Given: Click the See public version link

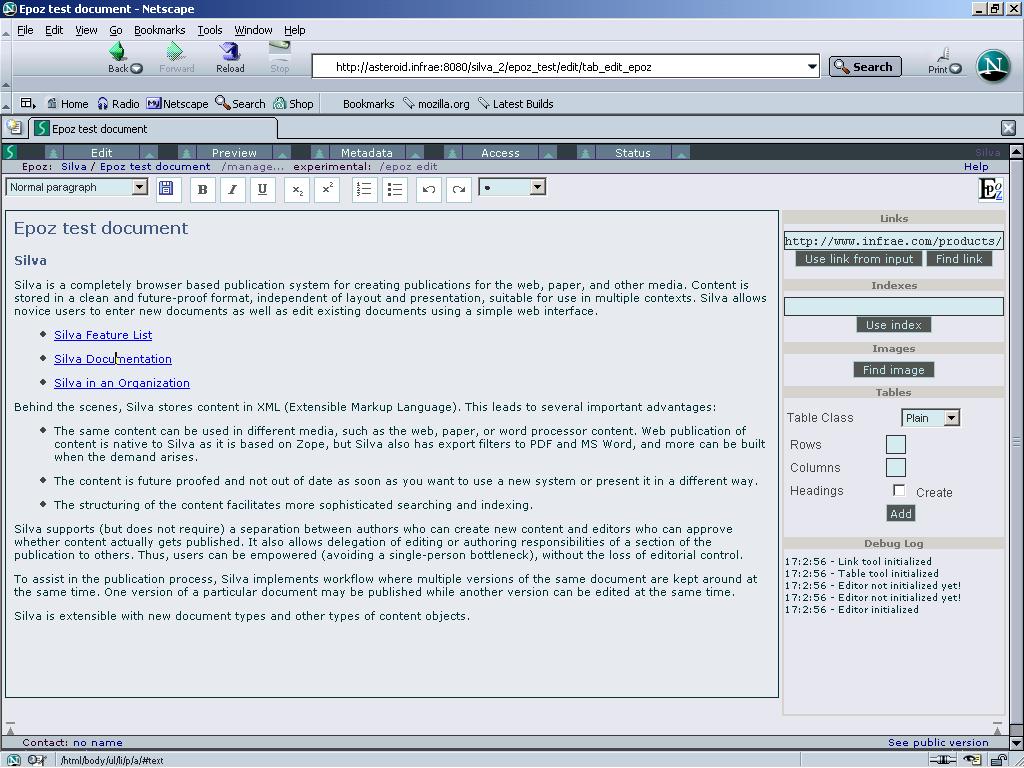Looking at the screenshot, I should click(x=938, y=743).
